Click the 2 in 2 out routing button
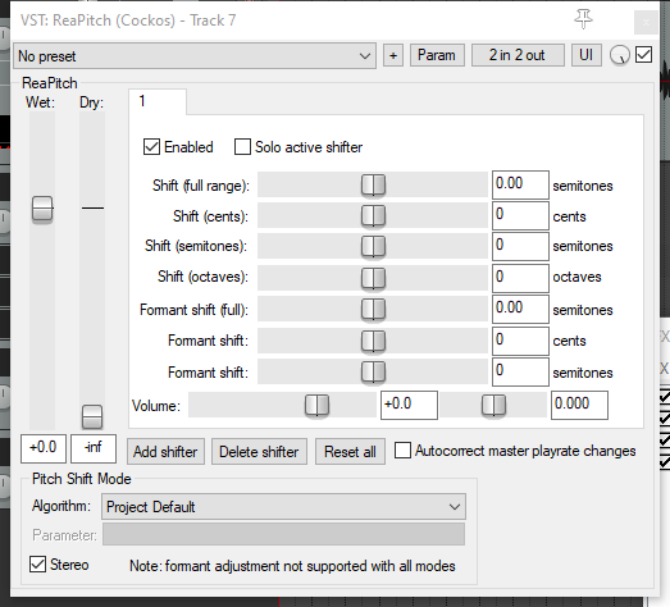This screenshot has width=670, height=607. (x=517, y=55)
